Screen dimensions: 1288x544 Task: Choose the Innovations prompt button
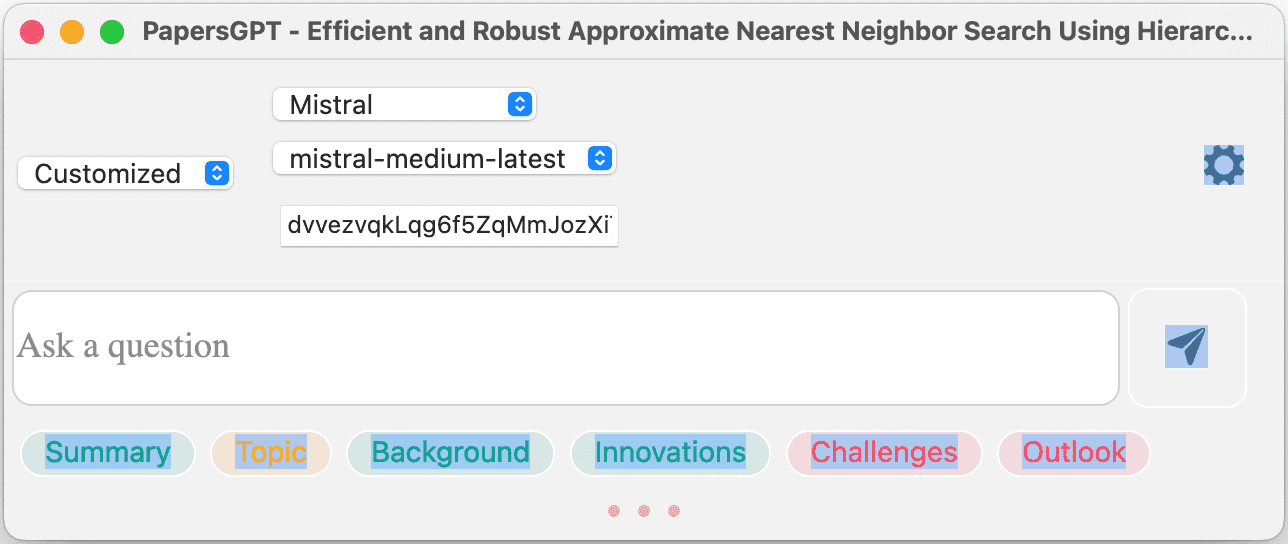click(x=670, y=453)
